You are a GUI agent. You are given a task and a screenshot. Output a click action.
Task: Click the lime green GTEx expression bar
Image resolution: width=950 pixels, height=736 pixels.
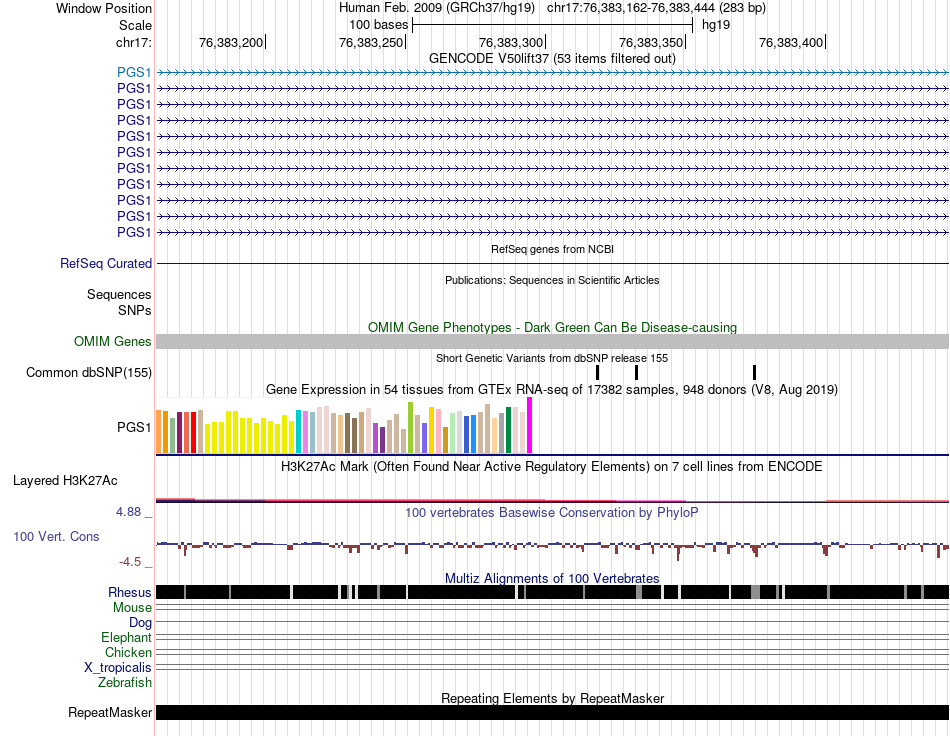point(410,428)
